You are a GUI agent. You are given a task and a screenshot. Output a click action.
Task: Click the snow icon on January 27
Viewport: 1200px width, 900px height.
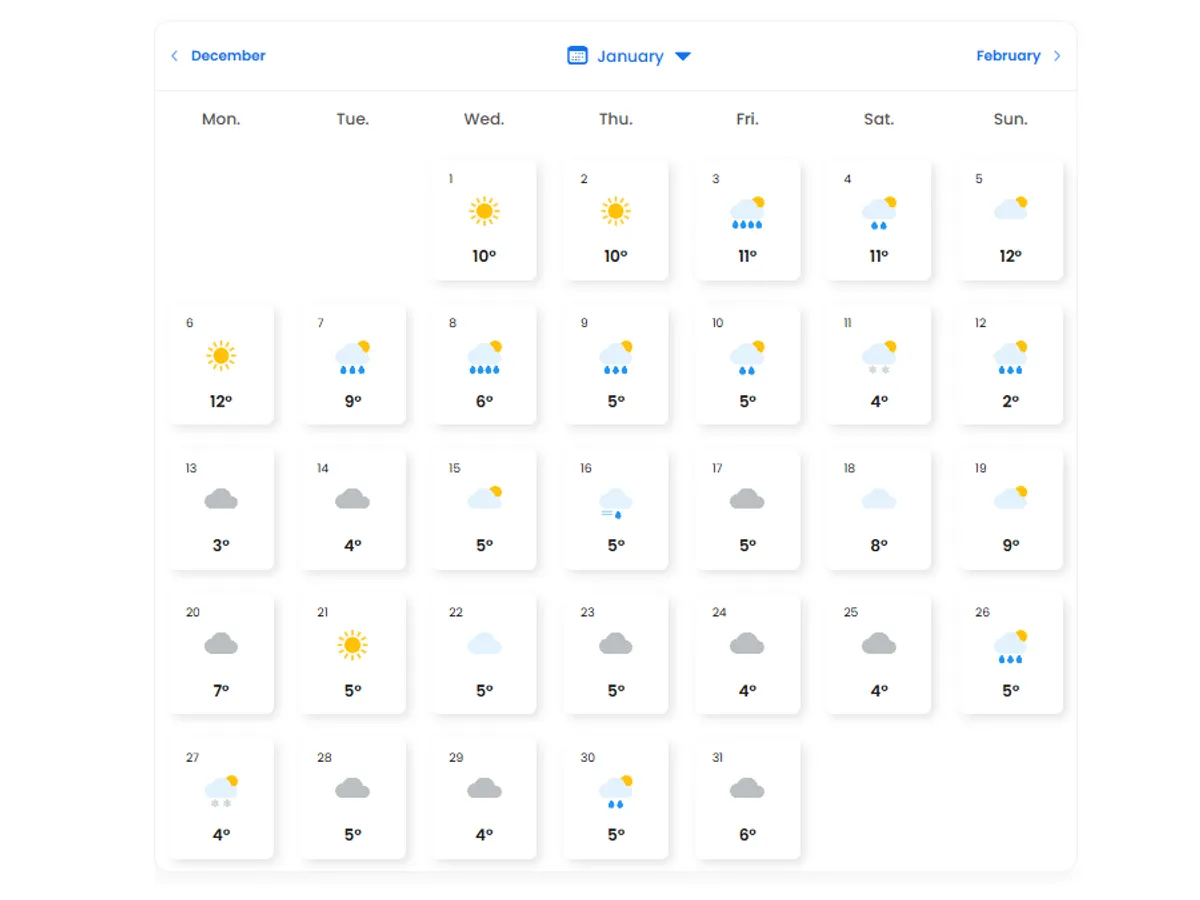click(x=221, y=790)
